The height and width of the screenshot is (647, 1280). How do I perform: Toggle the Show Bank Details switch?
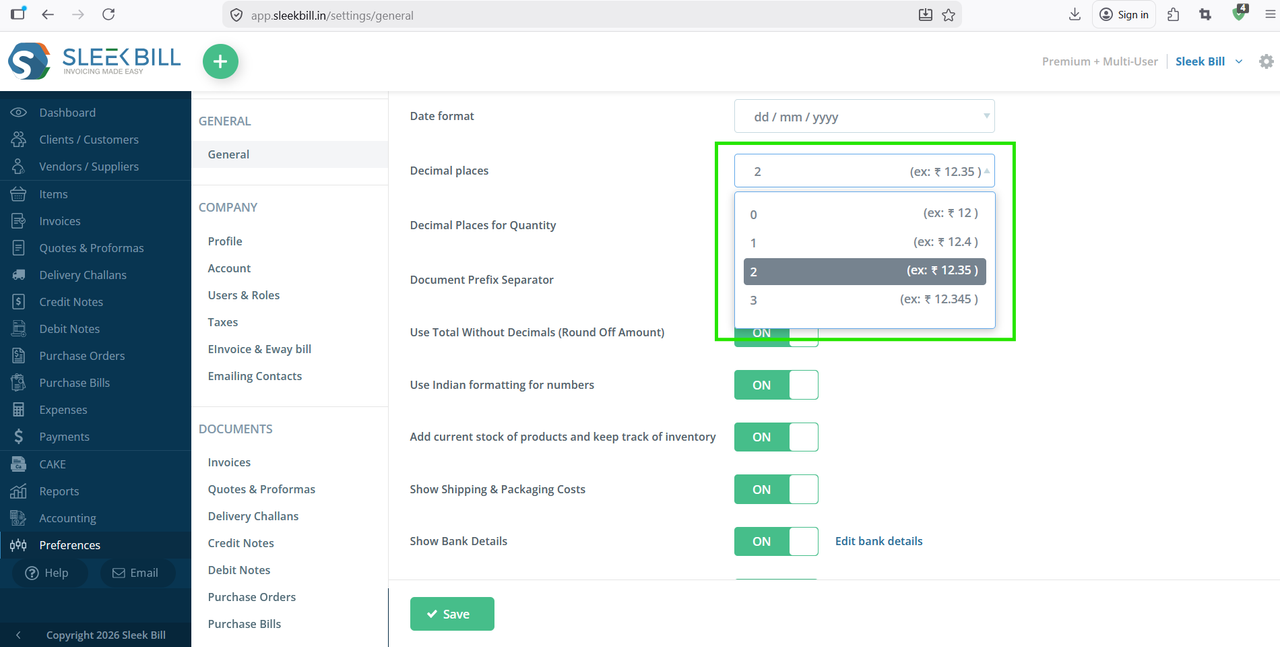click(776, 541)
